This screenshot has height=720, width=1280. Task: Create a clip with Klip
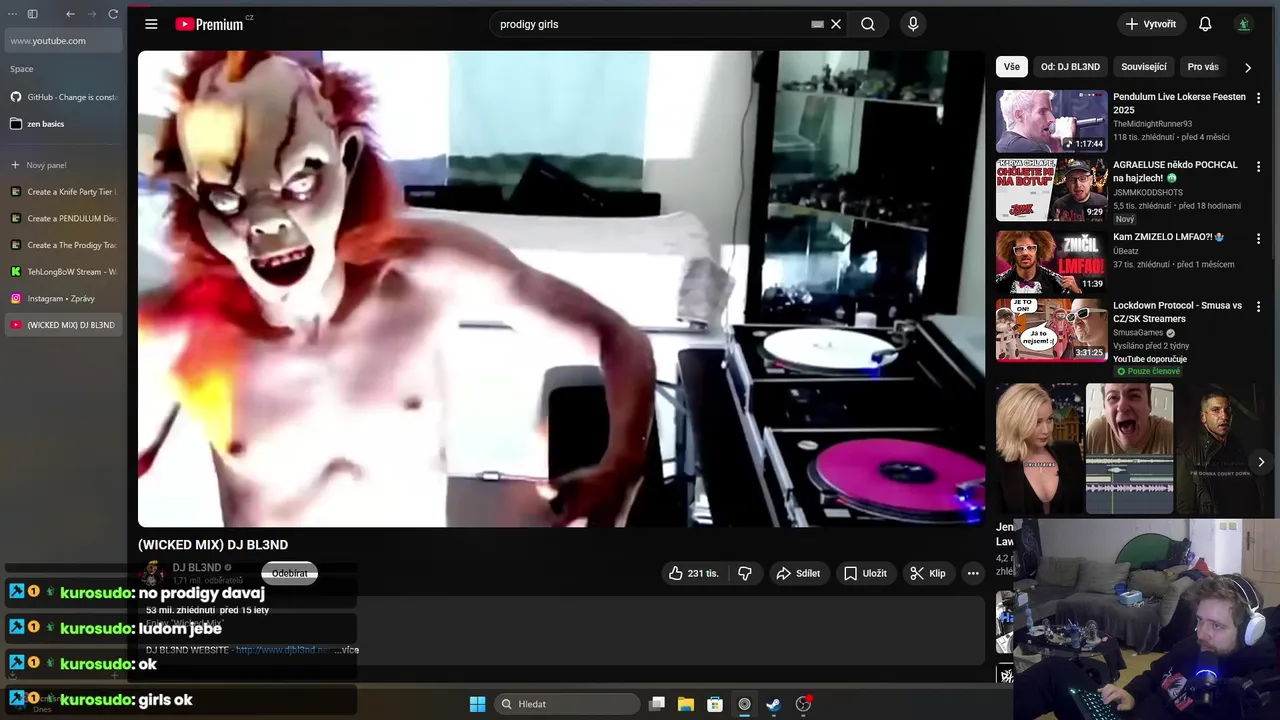click(927, 573)
